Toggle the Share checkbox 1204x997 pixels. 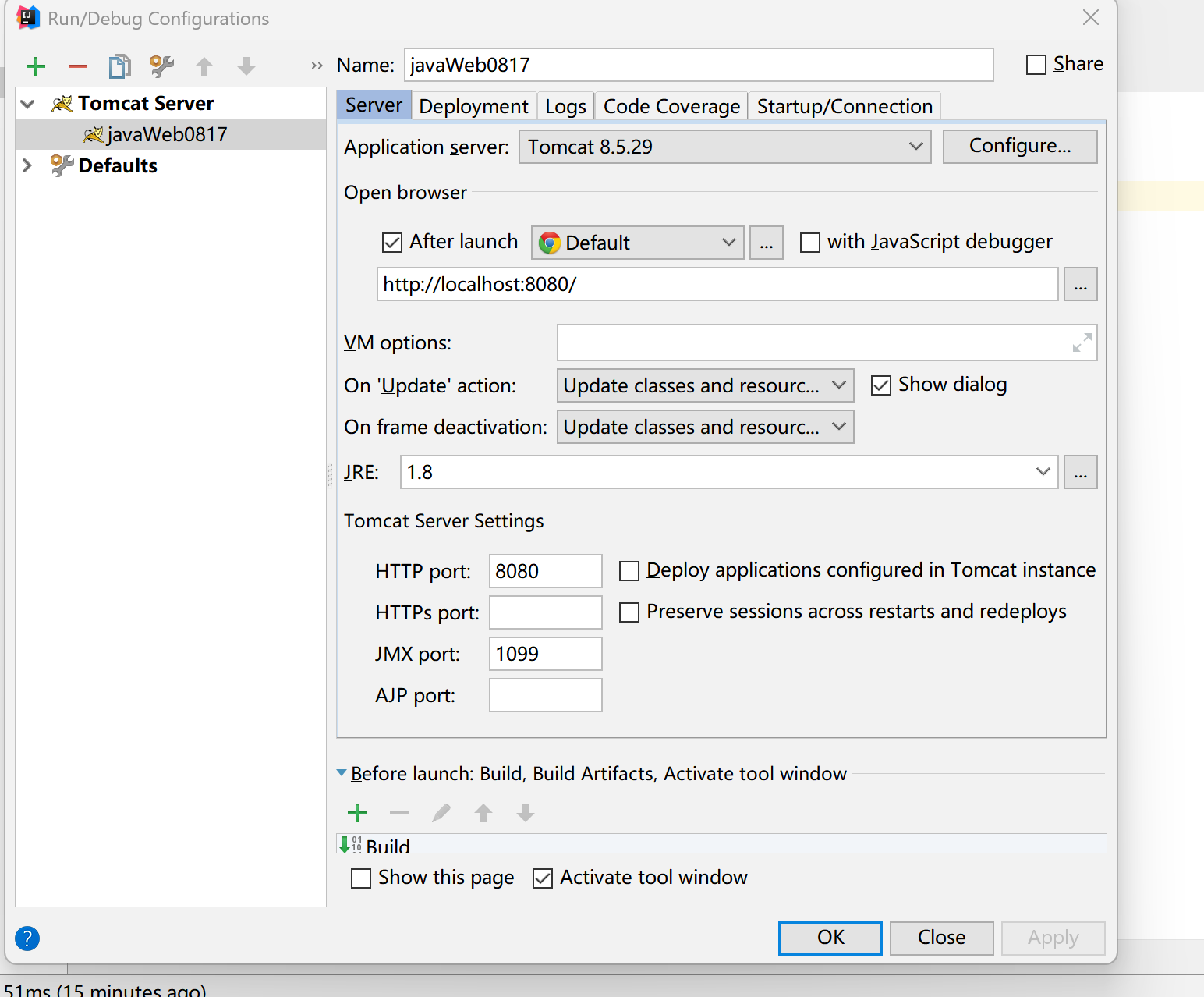(1036, 65)
